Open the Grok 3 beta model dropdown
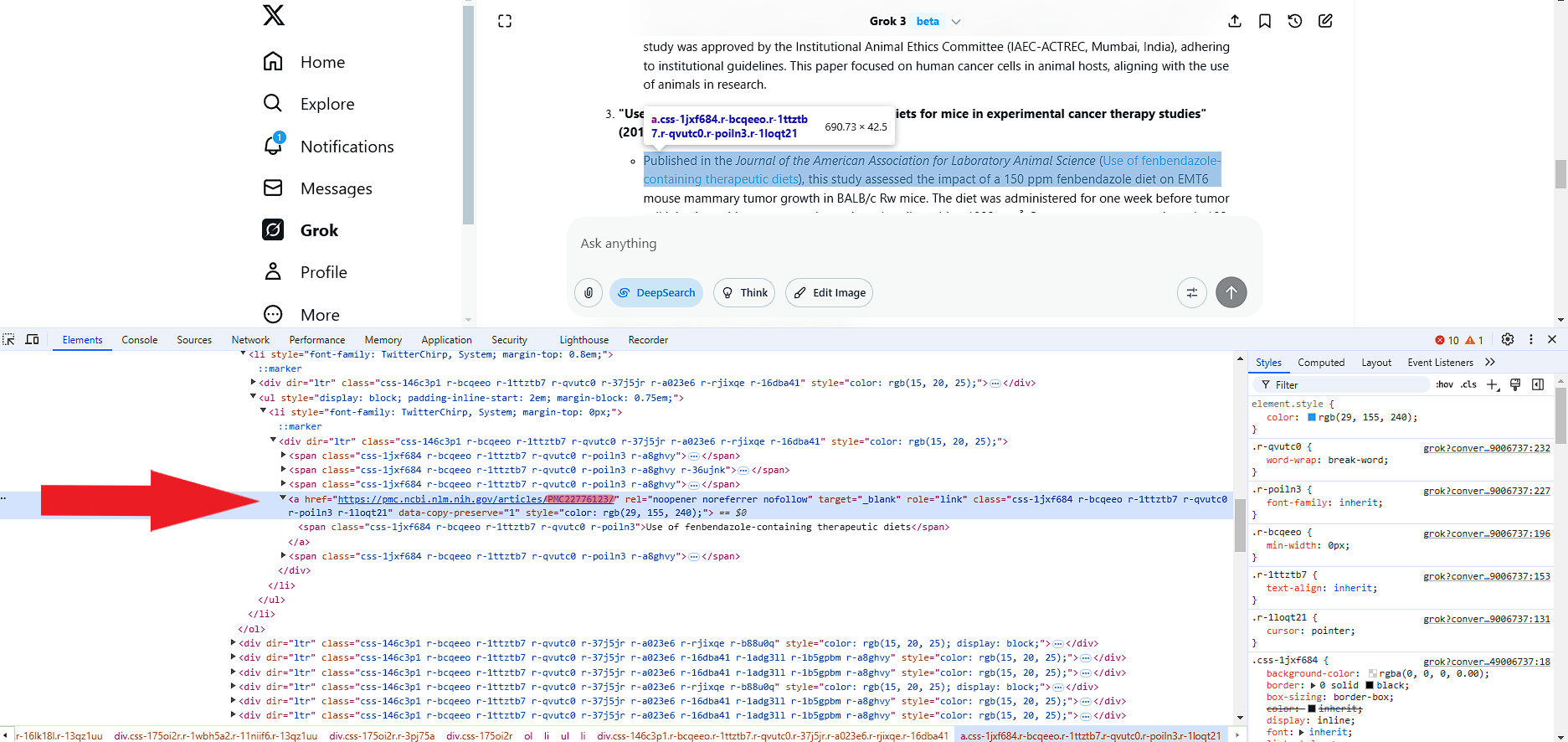 (x=915, y=21)
